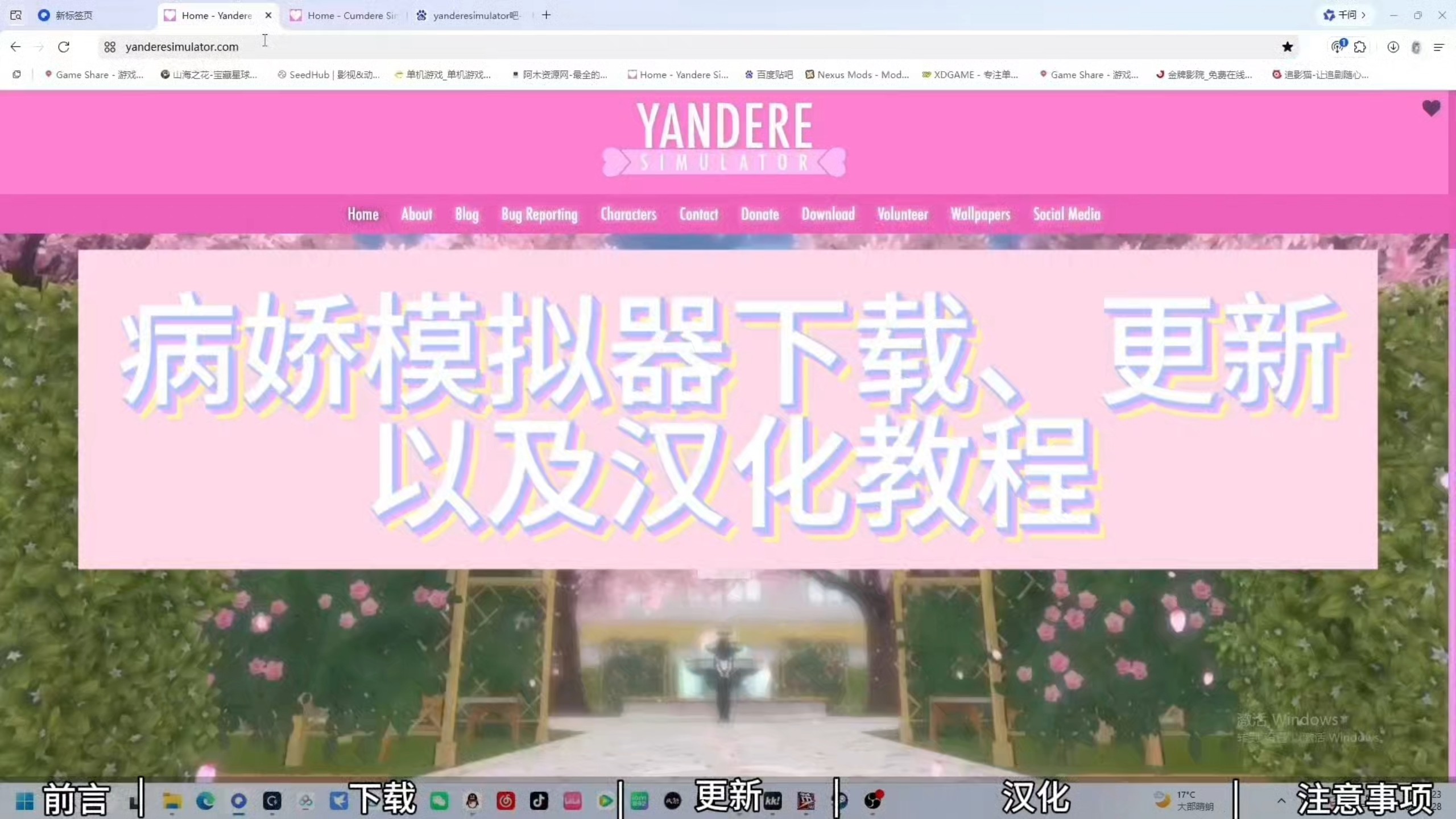
Task: Open the bookmarks folder icon at bar start
Action: 16,75
